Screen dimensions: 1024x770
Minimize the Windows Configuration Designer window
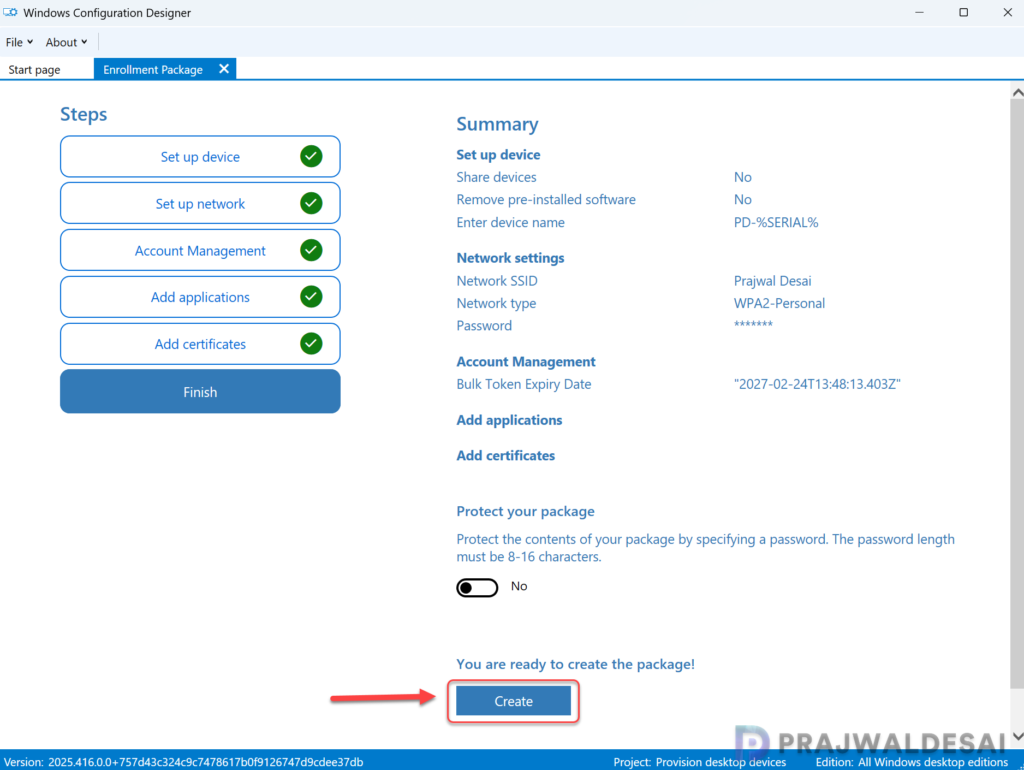click(x=919, y=12)
